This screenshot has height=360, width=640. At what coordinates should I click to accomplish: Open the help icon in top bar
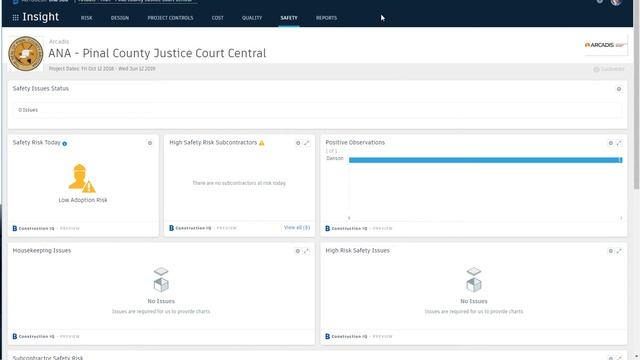600,2
